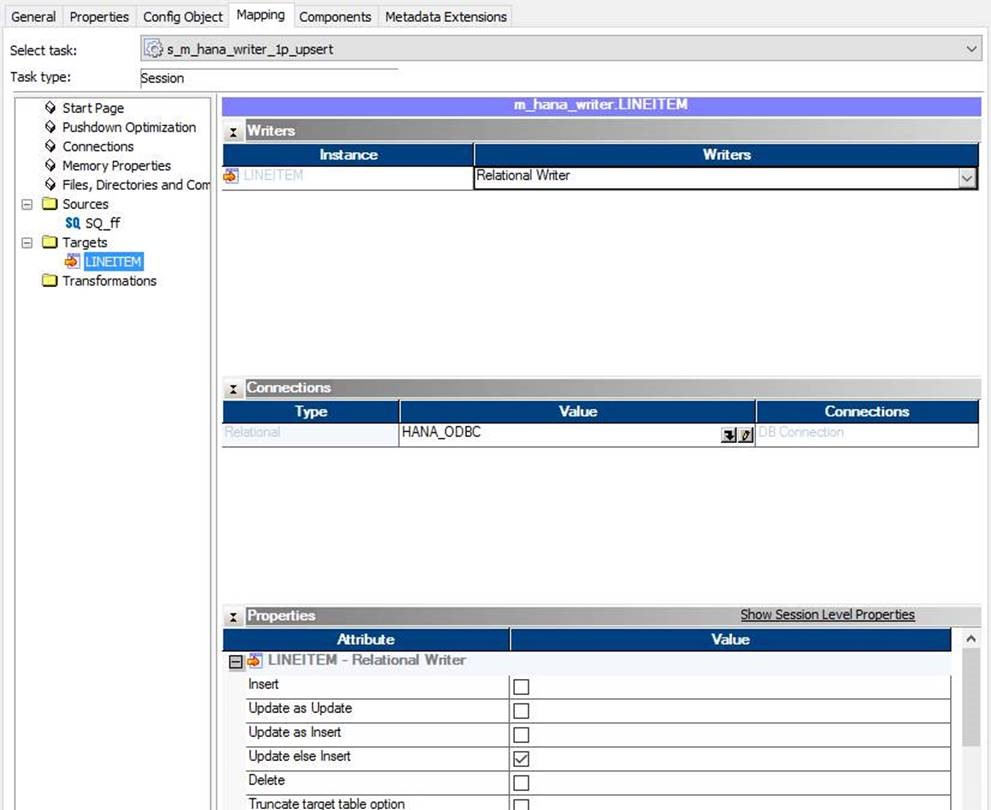Image resolution: width=991 pixels, height=810 pixels.
Task: Click the Truncate target table option label
Action: click(x=327, y=804)
